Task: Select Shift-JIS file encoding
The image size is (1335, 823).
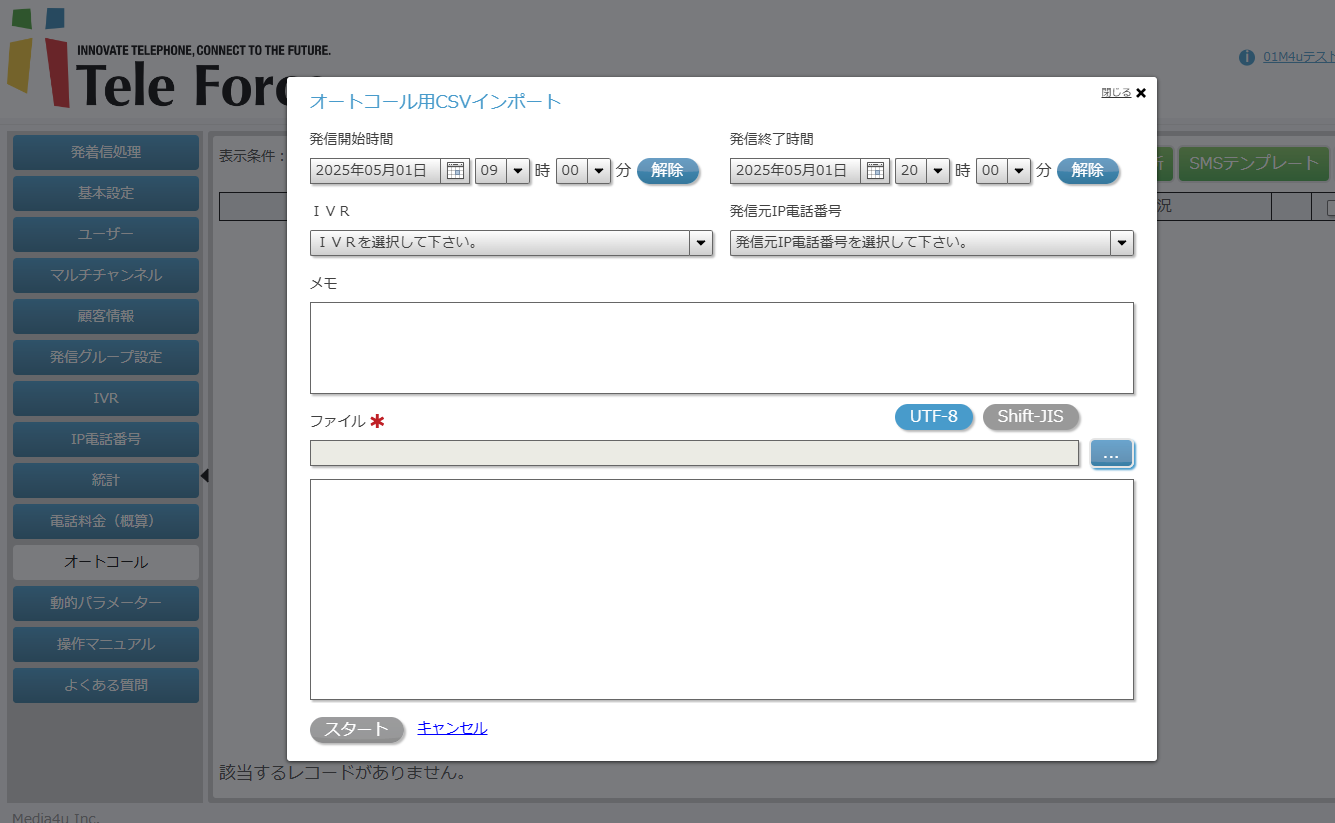Action: 1030,417
